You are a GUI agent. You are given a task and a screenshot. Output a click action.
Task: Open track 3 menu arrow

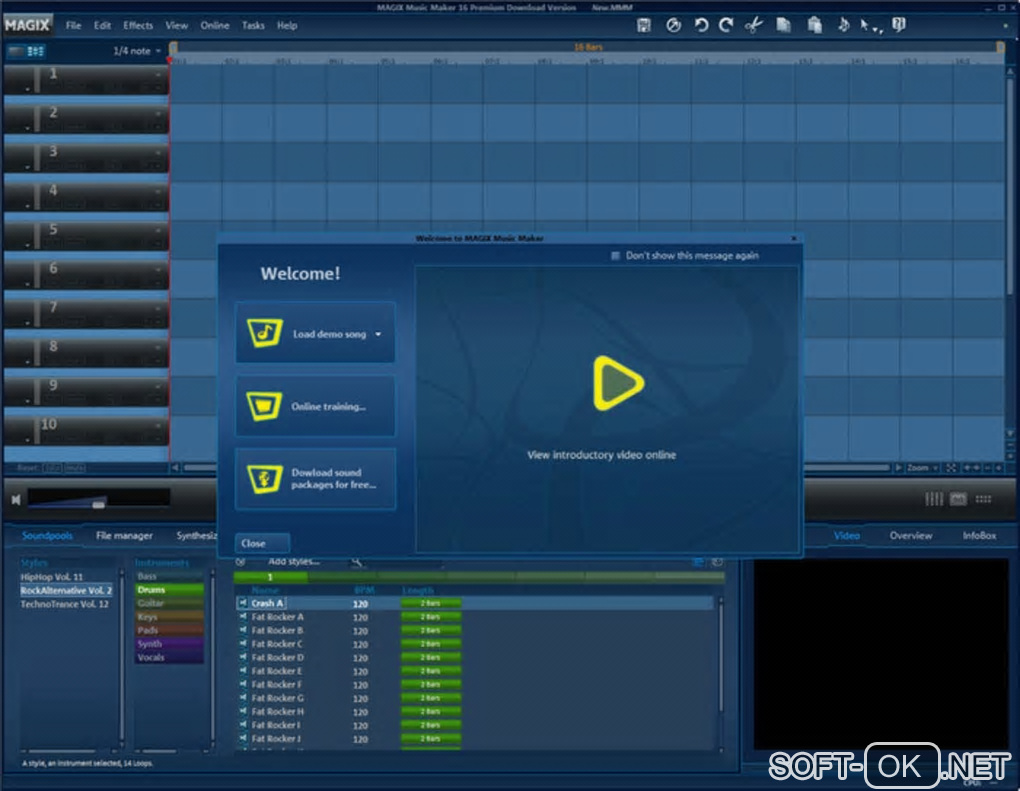tap(158, 152)
